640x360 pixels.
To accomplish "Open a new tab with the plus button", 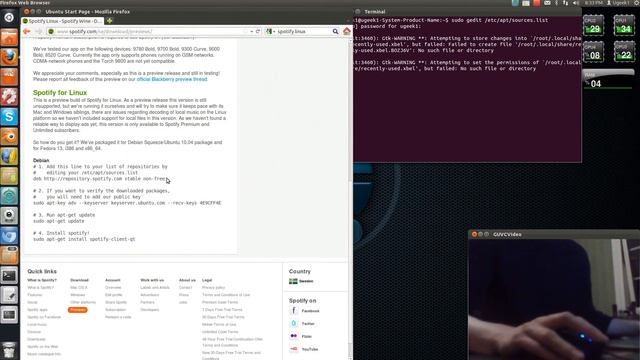I will click(109, 21).
